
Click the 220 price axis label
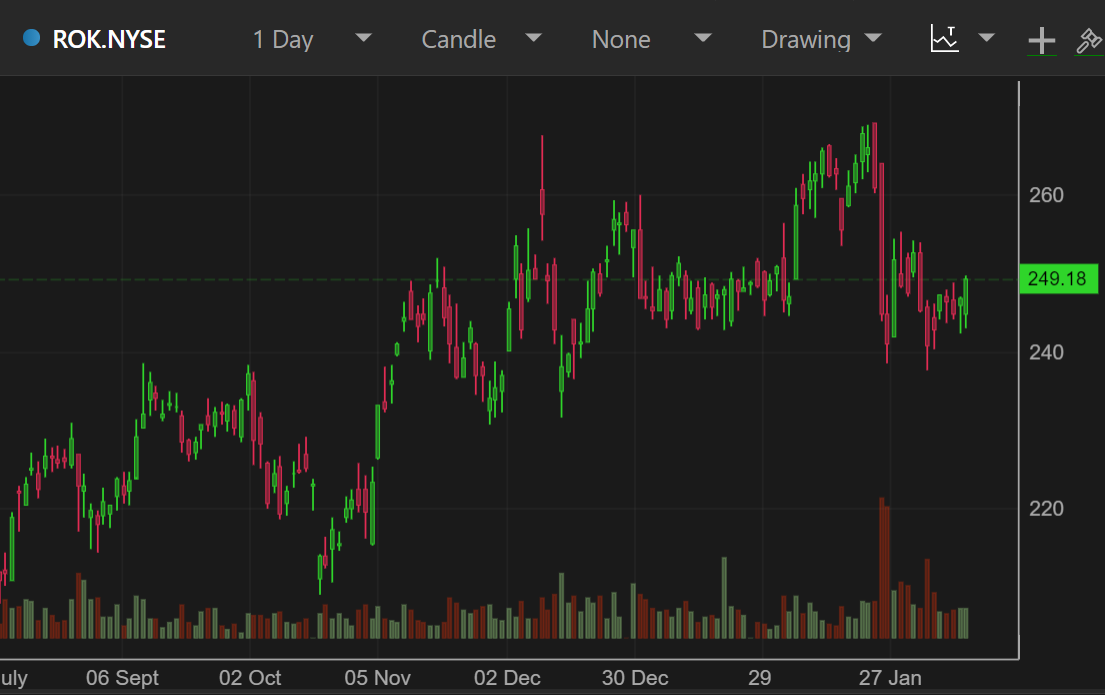[1046, 509]
